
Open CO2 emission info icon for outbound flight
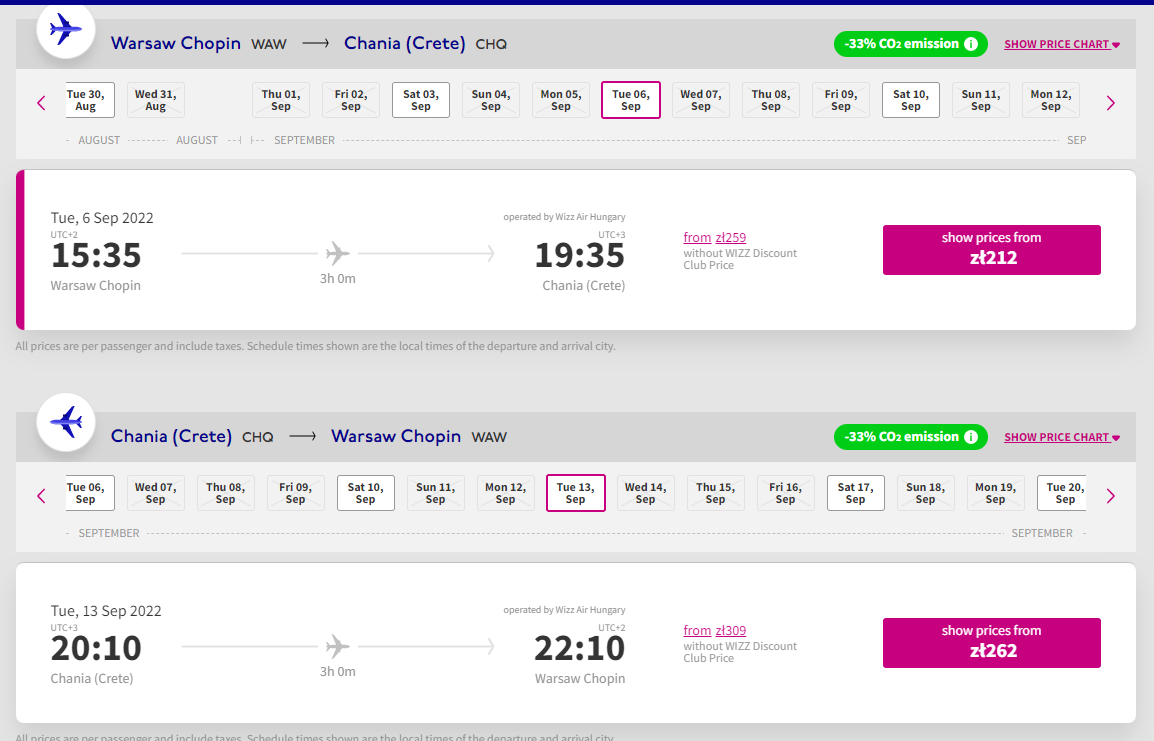click(x=971, y=44)
